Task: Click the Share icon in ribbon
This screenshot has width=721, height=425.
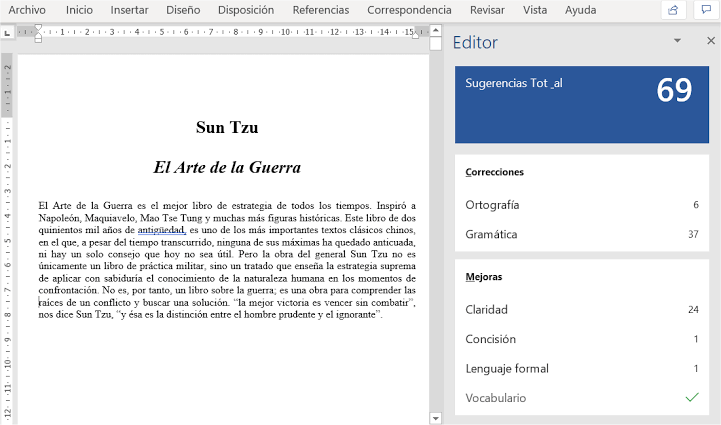Action: tap(673, 10)
